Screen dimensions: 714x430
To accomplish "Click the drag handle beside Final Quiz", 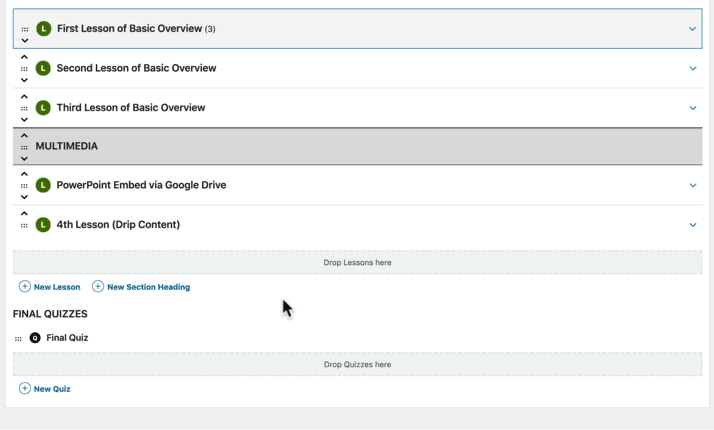I will click(18, 338).
